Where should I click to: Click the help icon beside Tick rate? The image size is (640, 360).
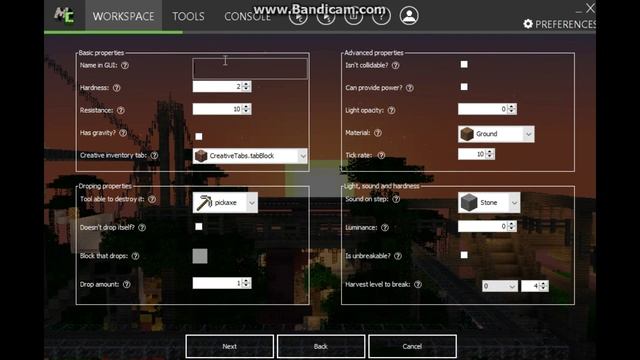[381, 155]
